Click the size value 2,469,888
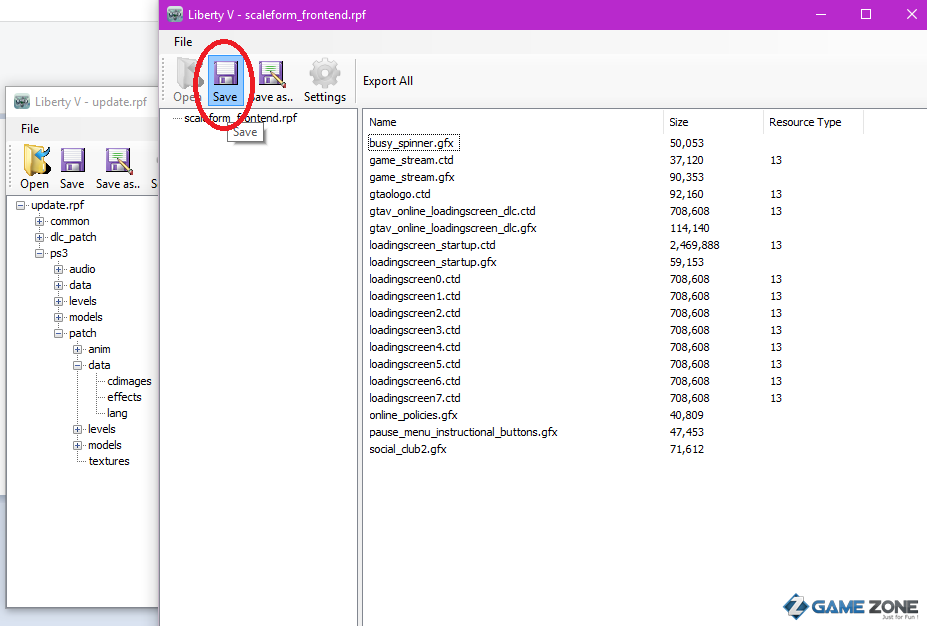The width and height of the screenshot is (927, 626). point(695,245)
